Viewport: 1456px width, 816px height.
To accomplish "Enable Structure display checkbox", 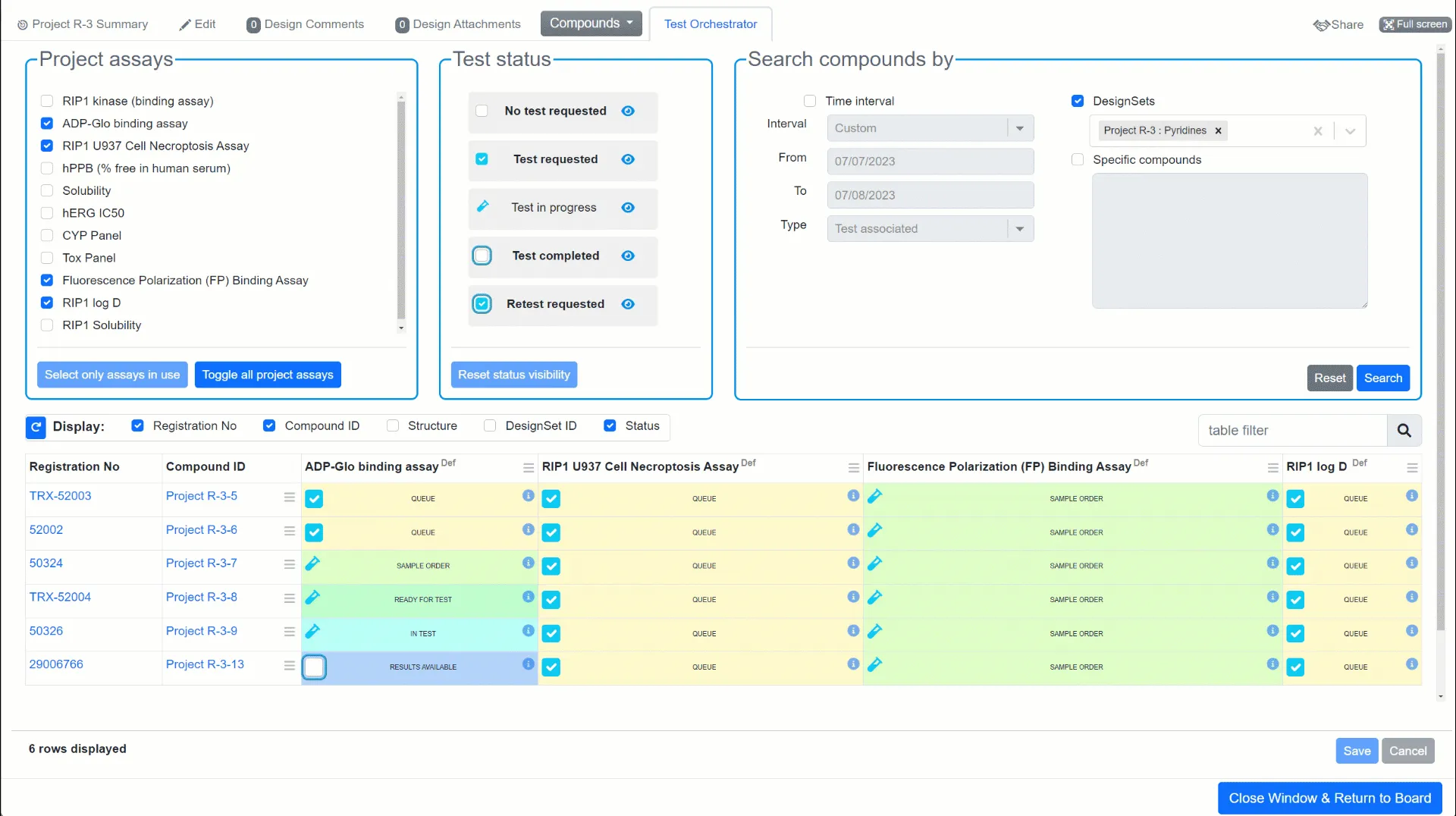I will 393,426.
